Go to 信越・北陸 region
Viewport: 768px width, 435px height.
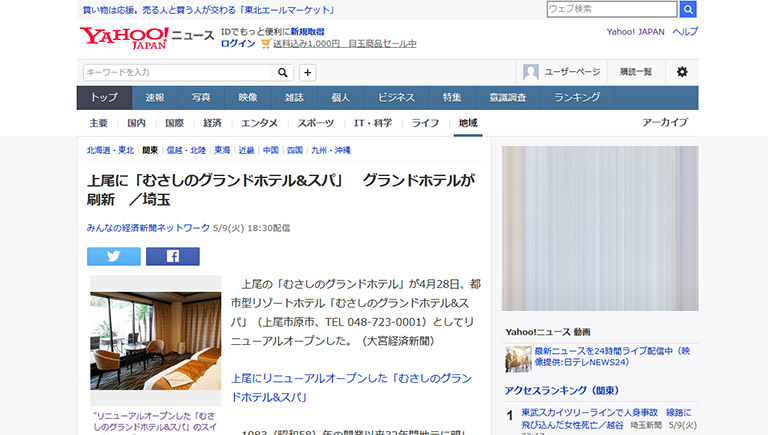click(x=186, y=150)
